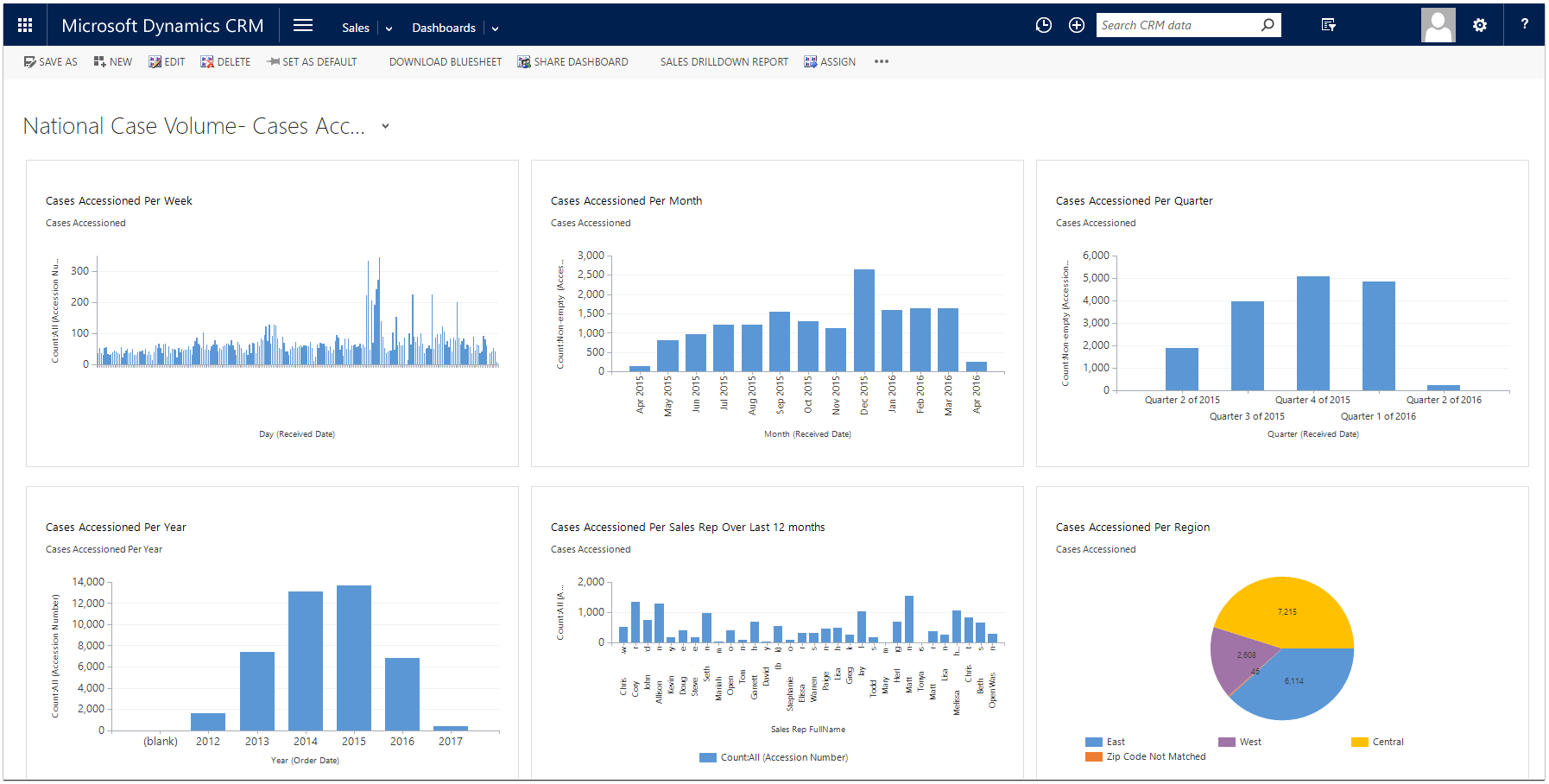Click Download Bluesheet command
This screenshot has height=784, width=1549.
(446, 62)
